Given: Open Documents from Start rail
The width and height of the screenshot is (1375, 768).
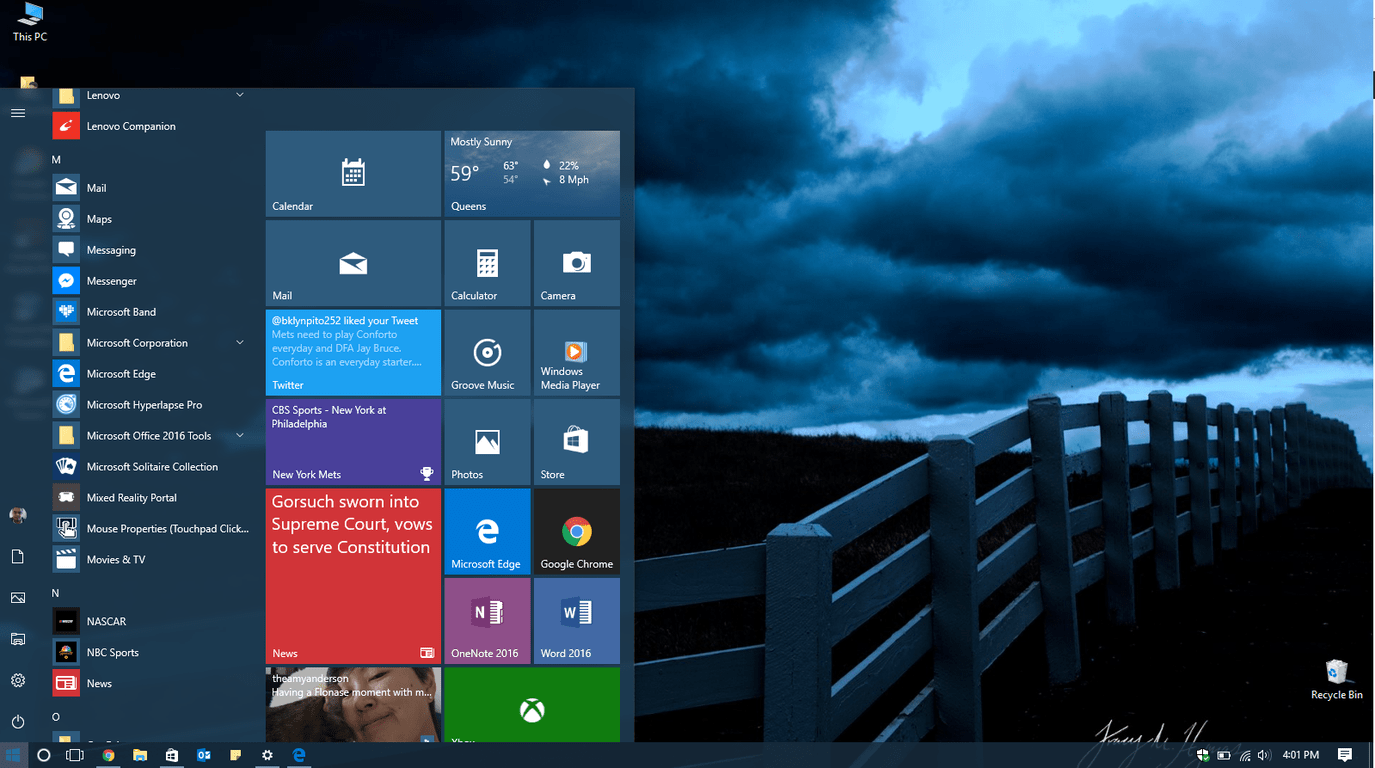Looking at the screenshot, I should pyautogui.click(x=18, y=557).
